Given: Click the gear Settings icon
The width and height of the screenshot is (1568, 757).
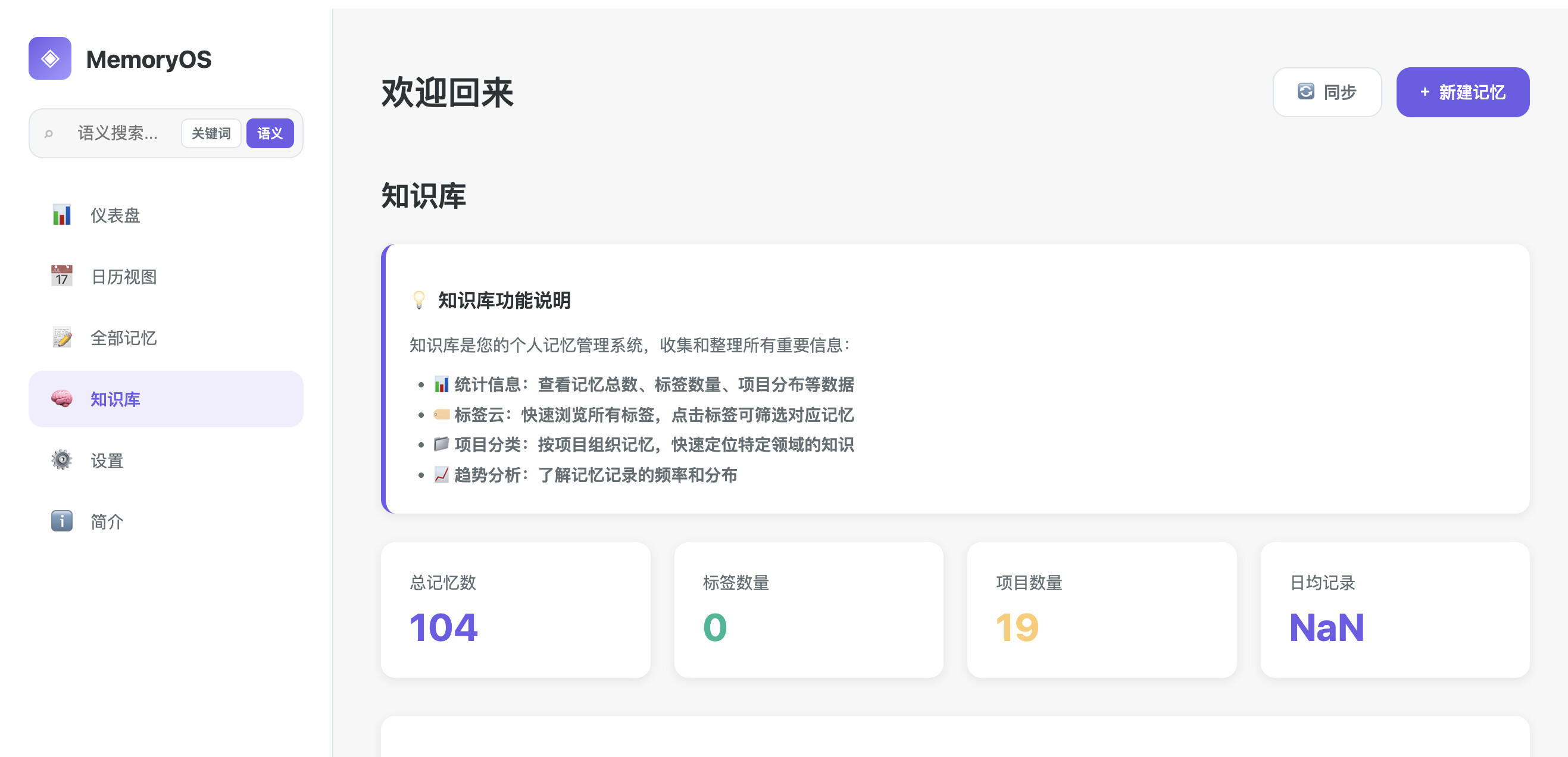Looking at the screenshot, I should 61,460.
